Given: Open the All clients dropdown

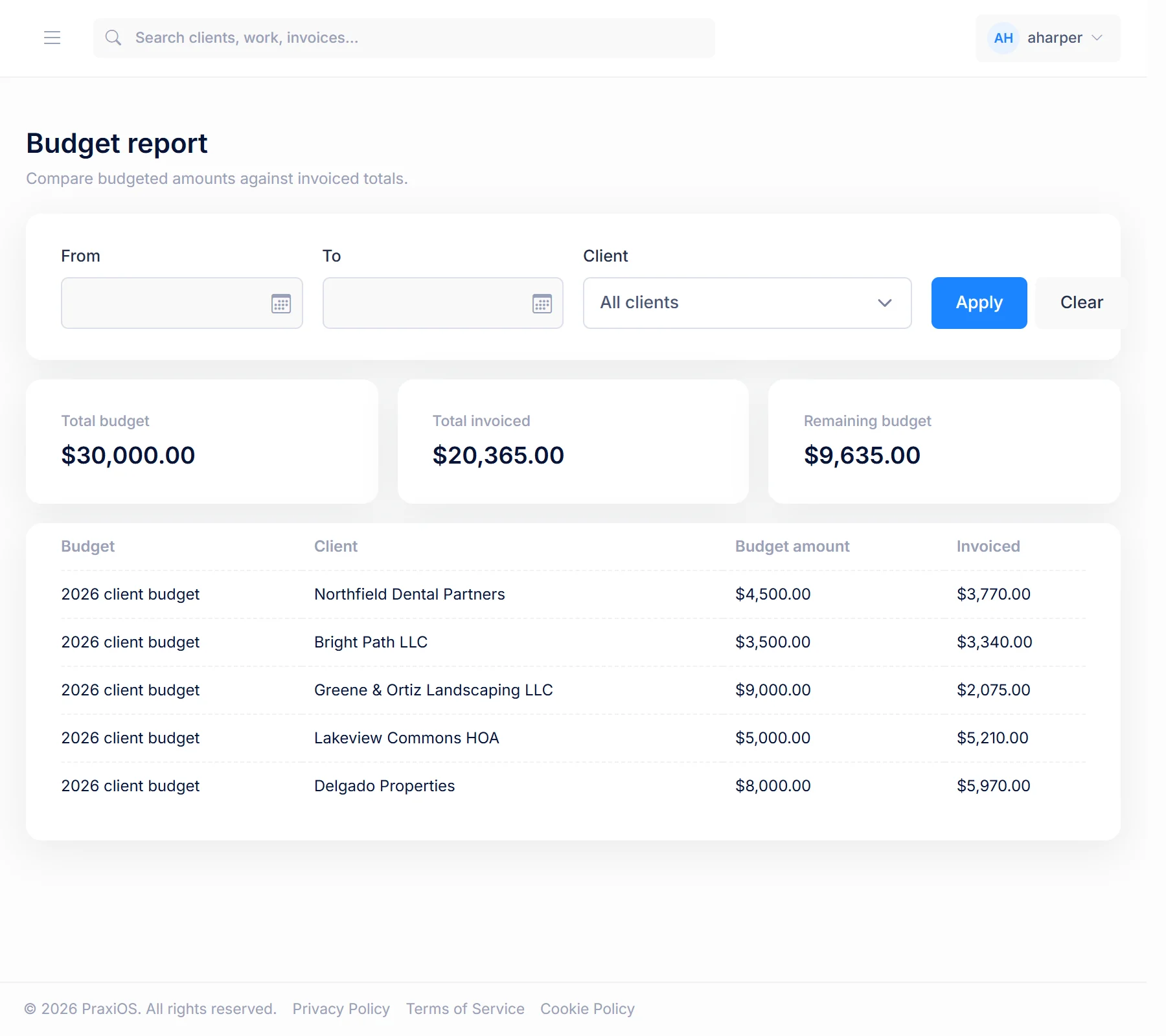Looking at the screenshot, I should point(748,303).
